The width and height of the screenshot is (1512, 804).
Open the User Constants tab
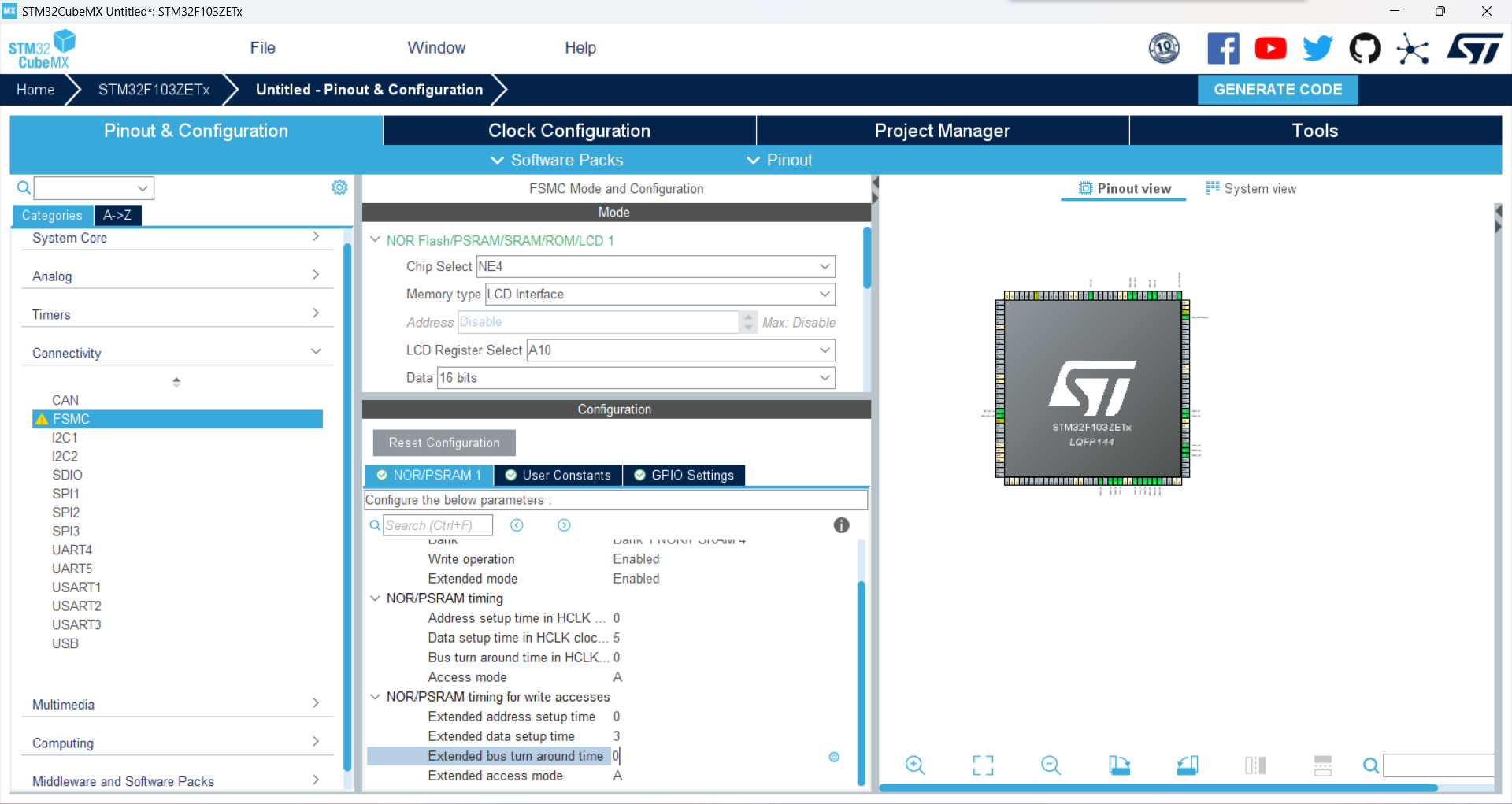558,475
